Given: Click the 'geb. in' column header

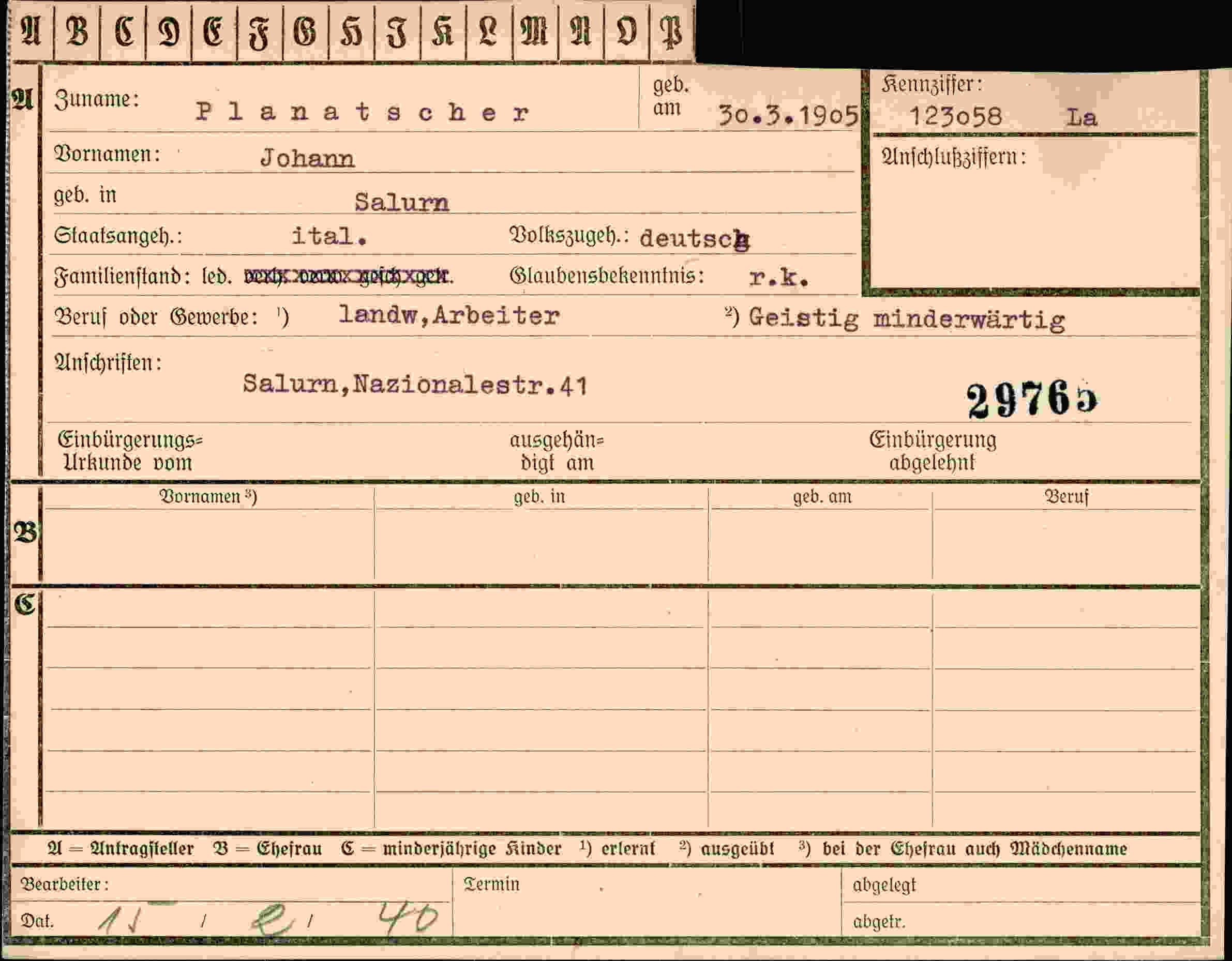Looking at the screenshot, I should click(539, 497).
